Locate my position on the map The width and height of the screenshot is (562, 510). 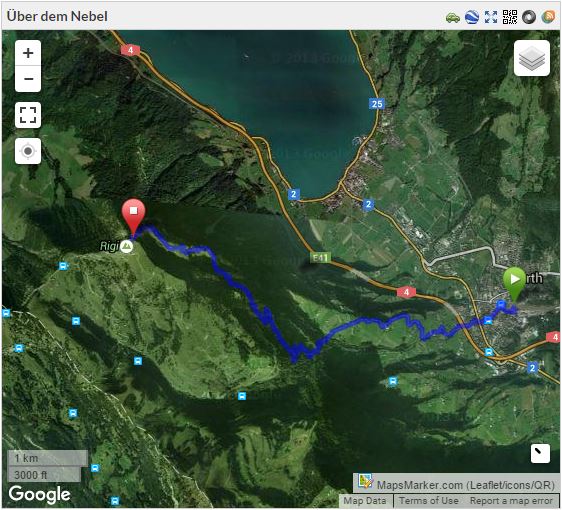[28, 151]
